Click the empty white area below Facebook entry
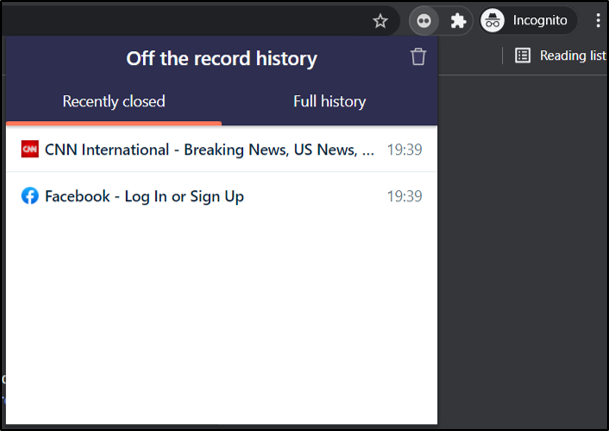 click(x=221, y=320)
